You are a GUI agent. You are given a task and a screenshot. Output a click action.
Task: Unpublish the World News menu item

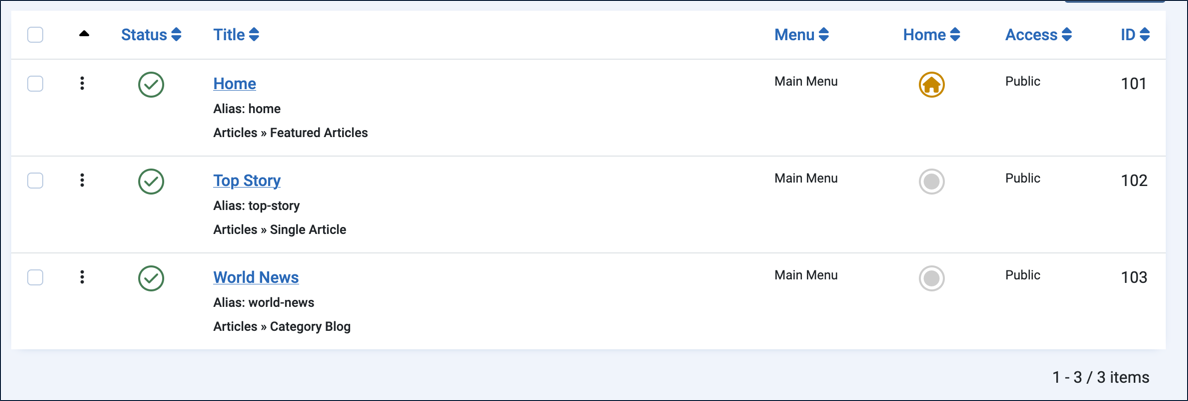click(152, 278)
